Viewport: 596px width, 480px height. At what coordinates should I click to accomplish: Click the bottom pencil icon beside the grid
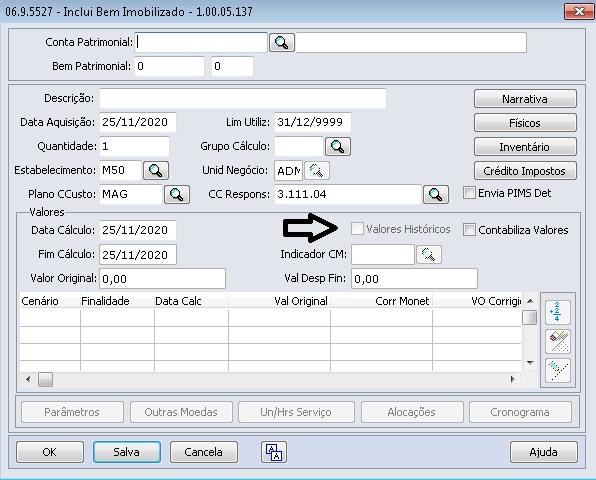click(x=558, y=370)
